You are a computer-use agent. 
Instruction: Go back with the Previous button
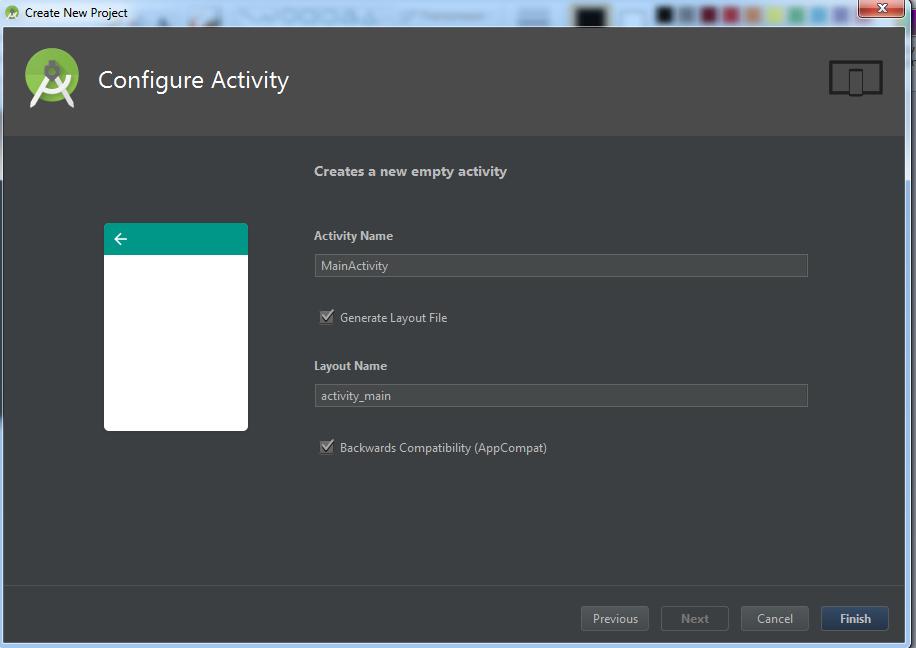pos(615,618)
